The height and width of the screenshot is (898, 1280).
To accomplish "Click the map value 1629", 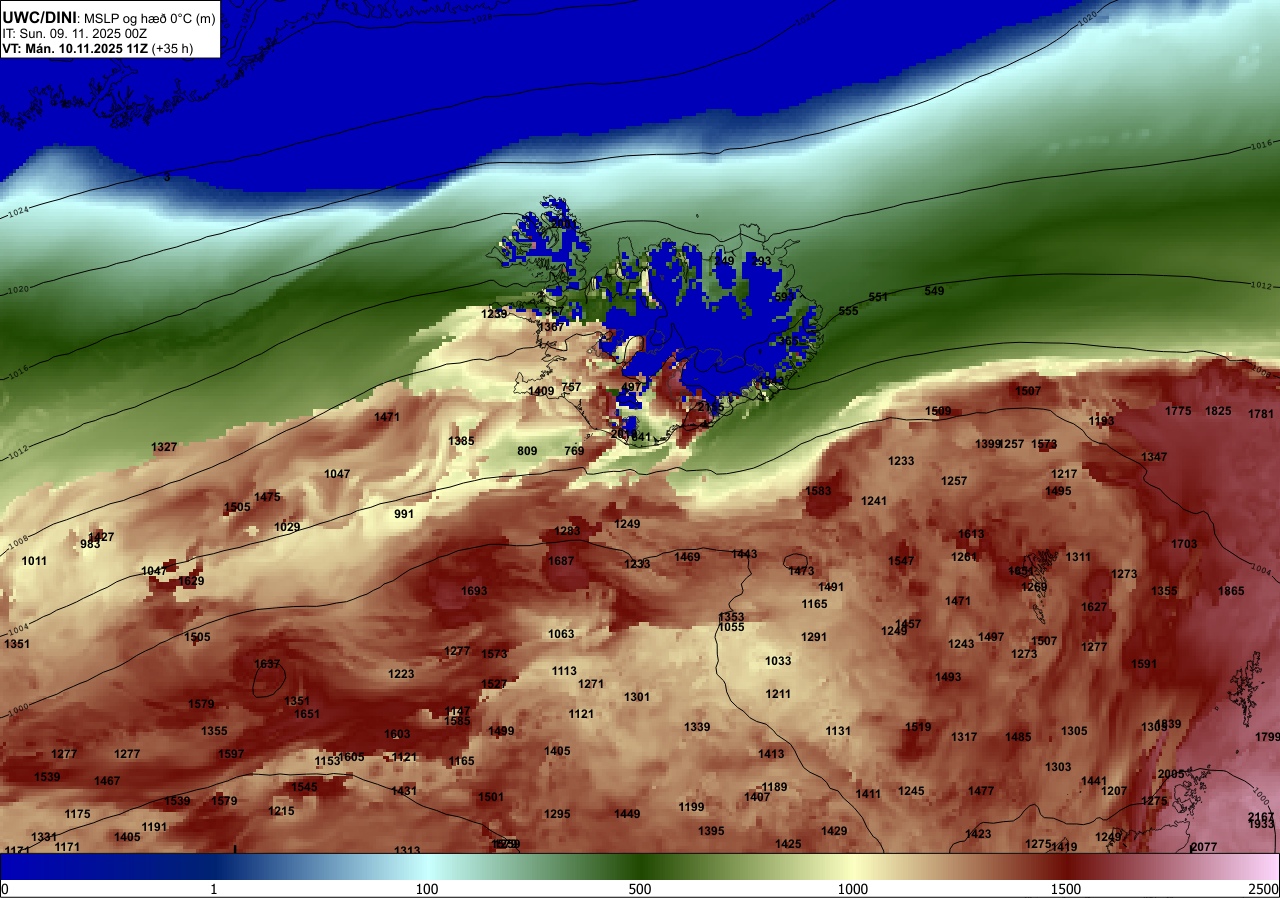I will [191, 581].
